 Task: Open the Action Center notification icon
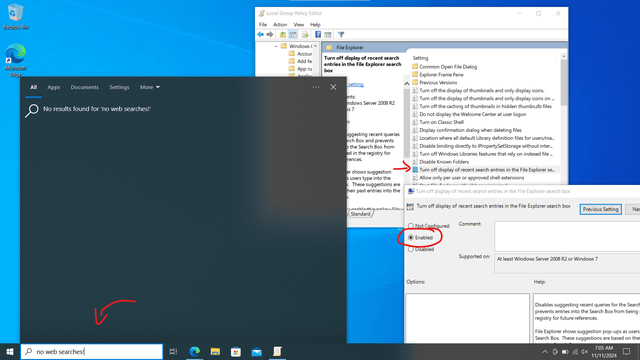point(627,351)
